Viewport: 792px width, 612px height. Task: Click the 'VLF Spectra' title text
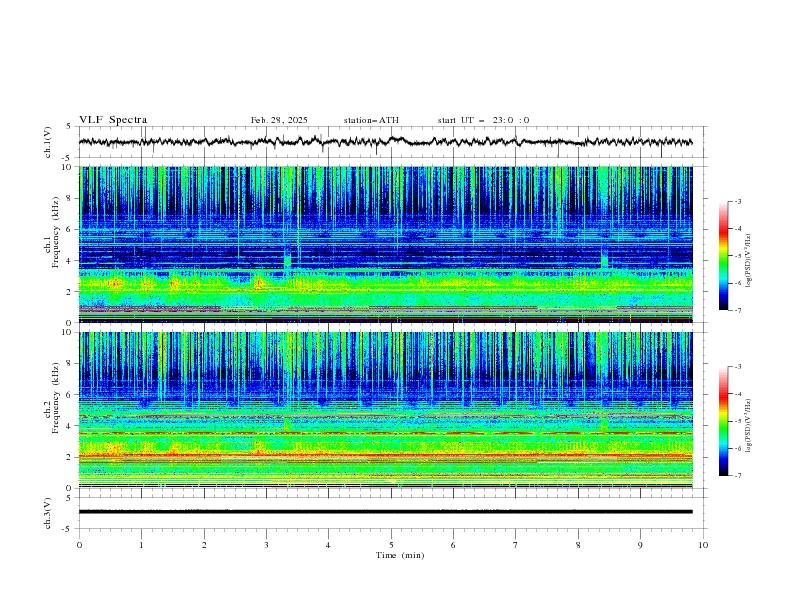pos(113,120)
